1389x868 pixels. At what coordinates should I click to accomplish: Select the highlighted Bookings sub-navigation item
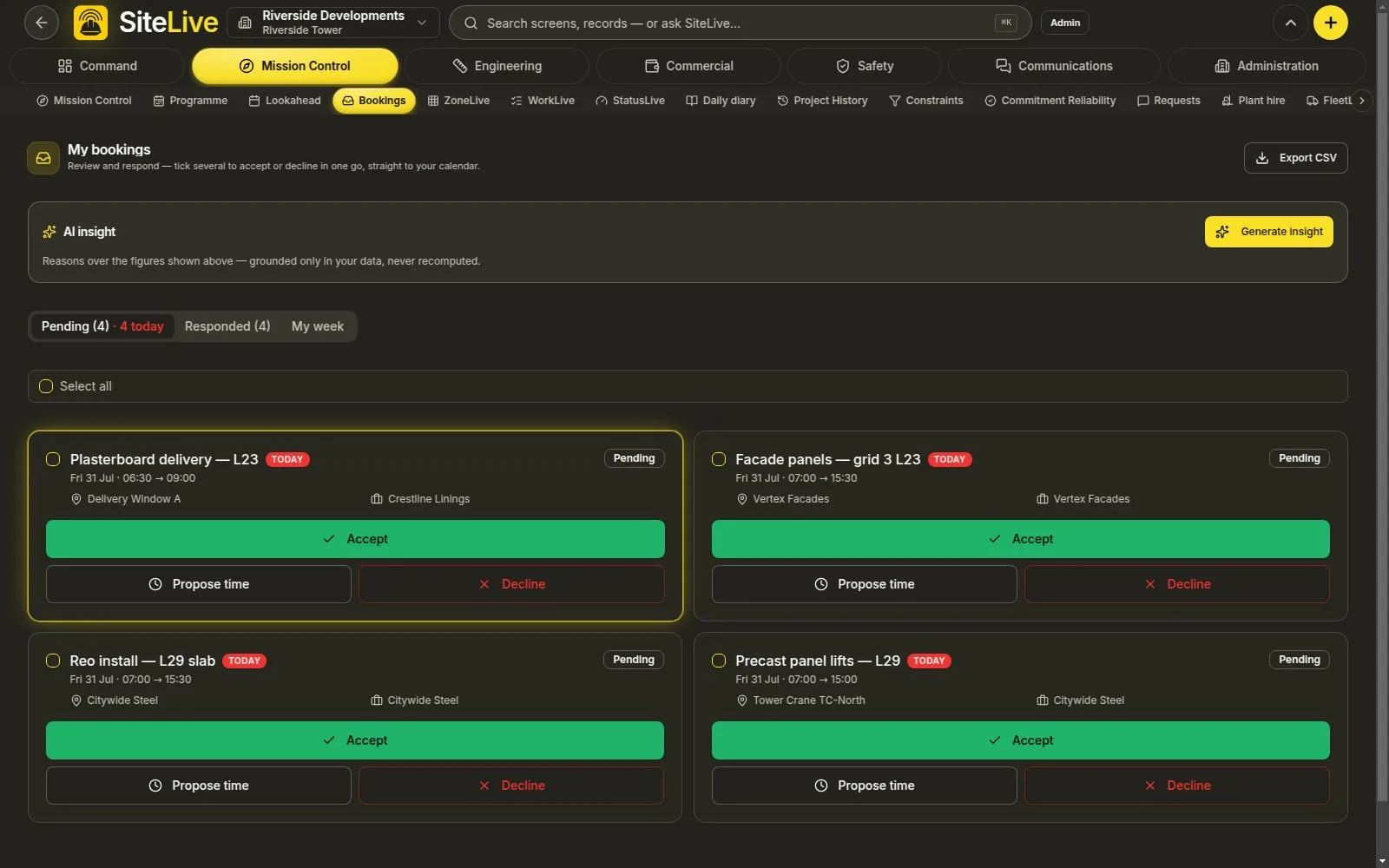tap(374, 101)
